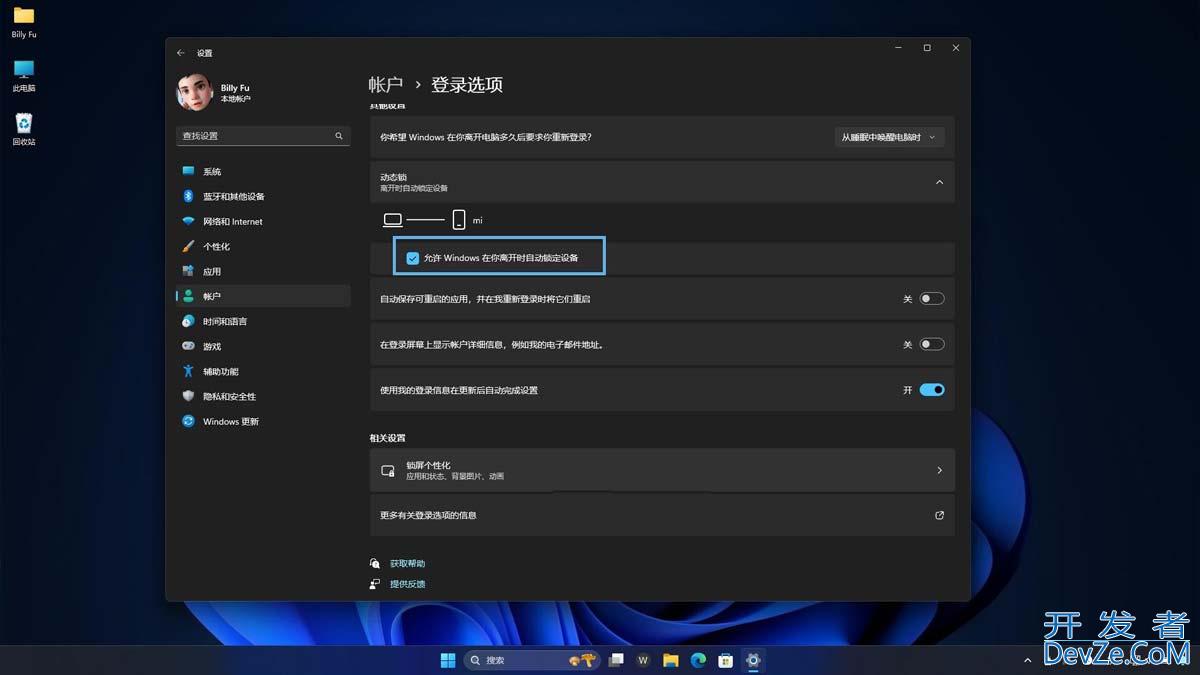This screenshot has width=1200, height=675.
Task: Open the 从睡眠中唤醒电脑时 dropdown
Action: pyautogui.click(x=890, y=137)
